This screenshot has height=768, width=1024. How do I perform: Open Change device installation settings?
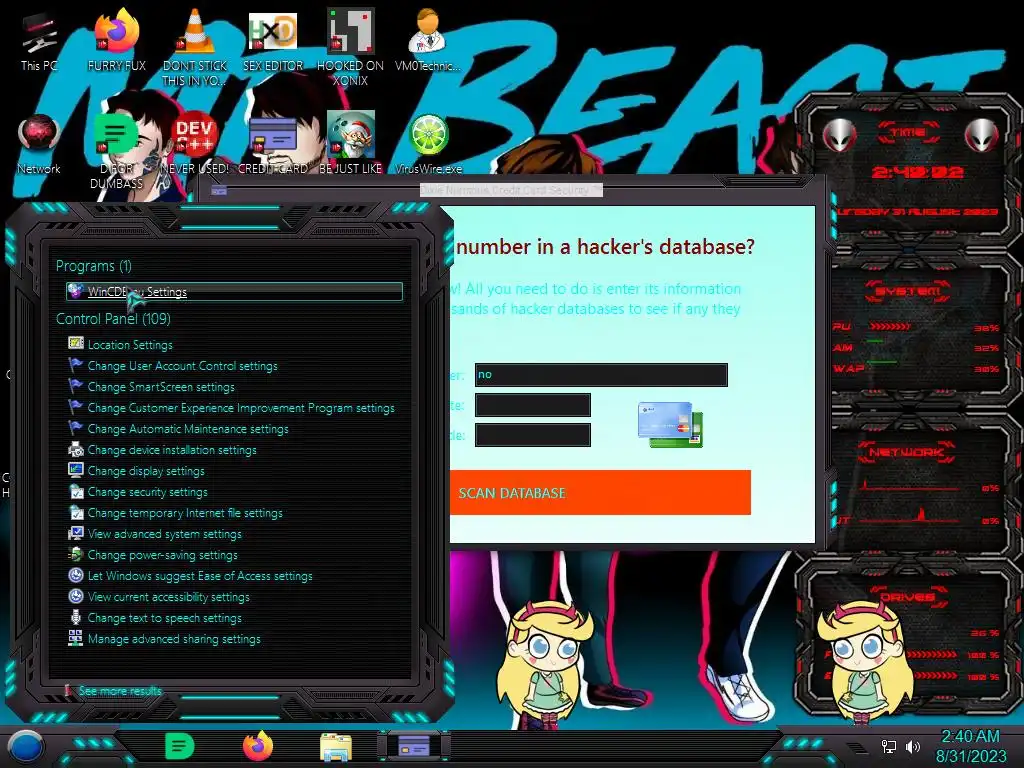pos(163,449)
